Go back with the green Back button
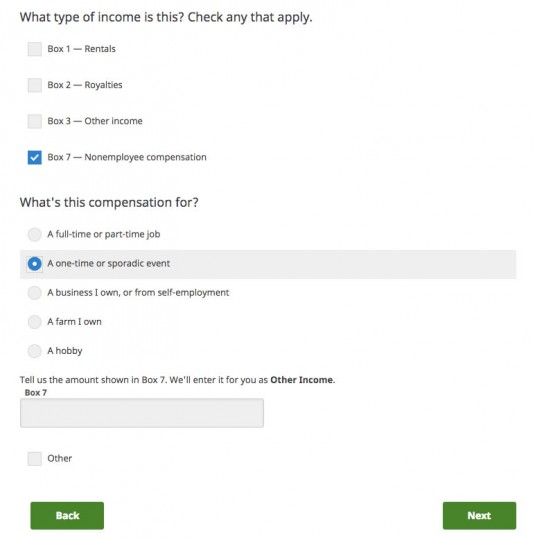 [67, 516]
